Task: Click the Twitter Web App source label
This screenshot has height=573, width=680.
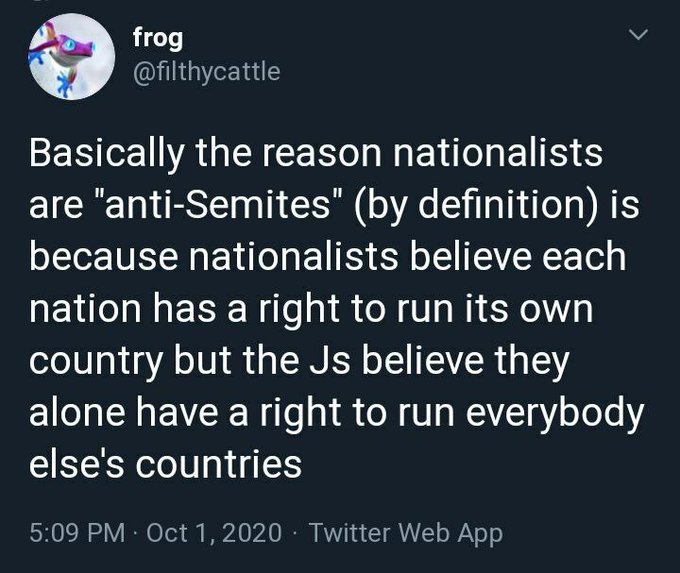Action: point(405,533)
